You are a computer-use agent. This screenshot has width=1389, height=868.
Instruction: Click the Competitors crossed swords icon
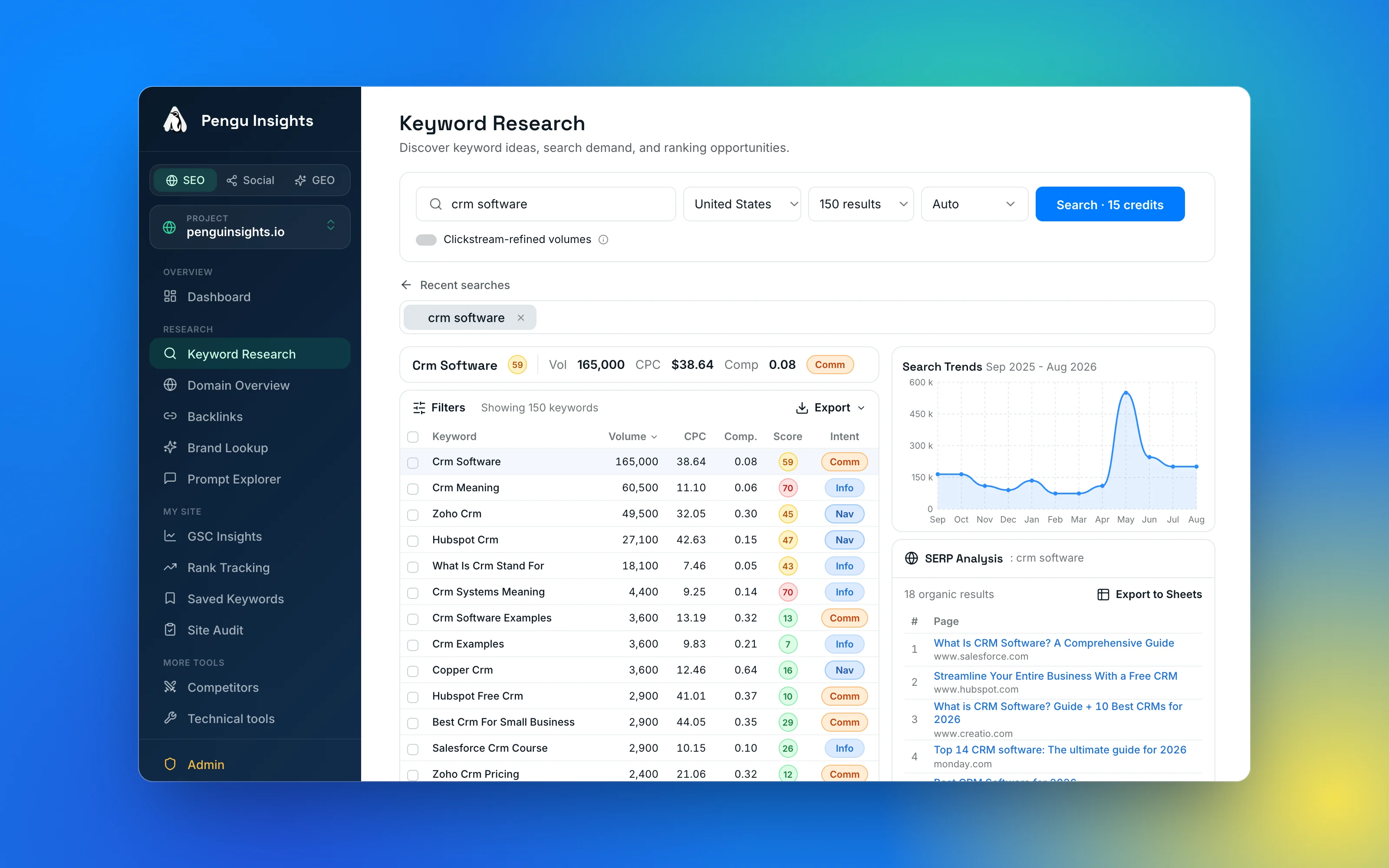point(170,687)
